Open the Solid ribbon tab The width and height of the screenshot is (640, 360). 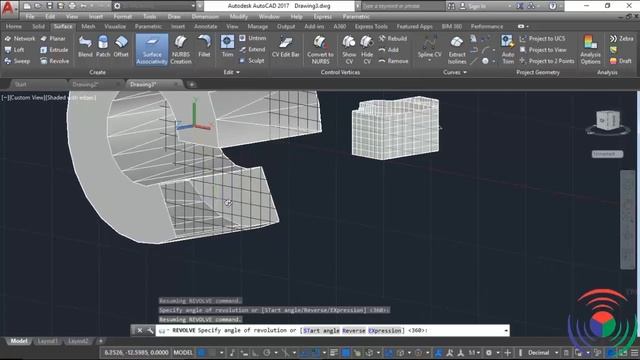point(38,26)
